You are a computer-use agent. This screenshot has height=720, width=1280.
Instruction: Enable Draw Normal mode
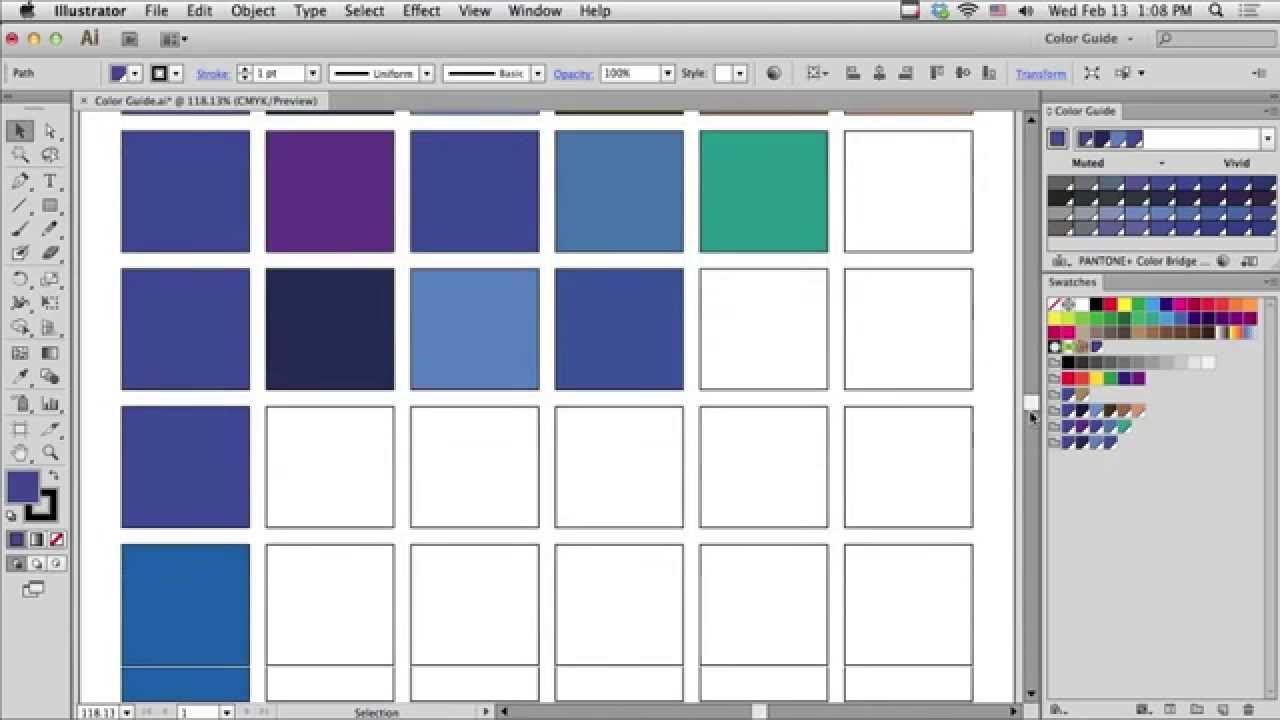17,563
